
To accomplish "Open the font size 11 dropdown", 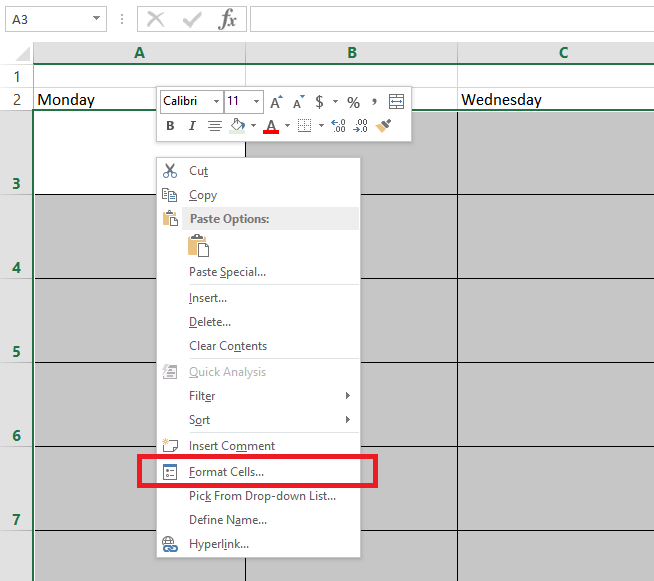I will 257,101.
